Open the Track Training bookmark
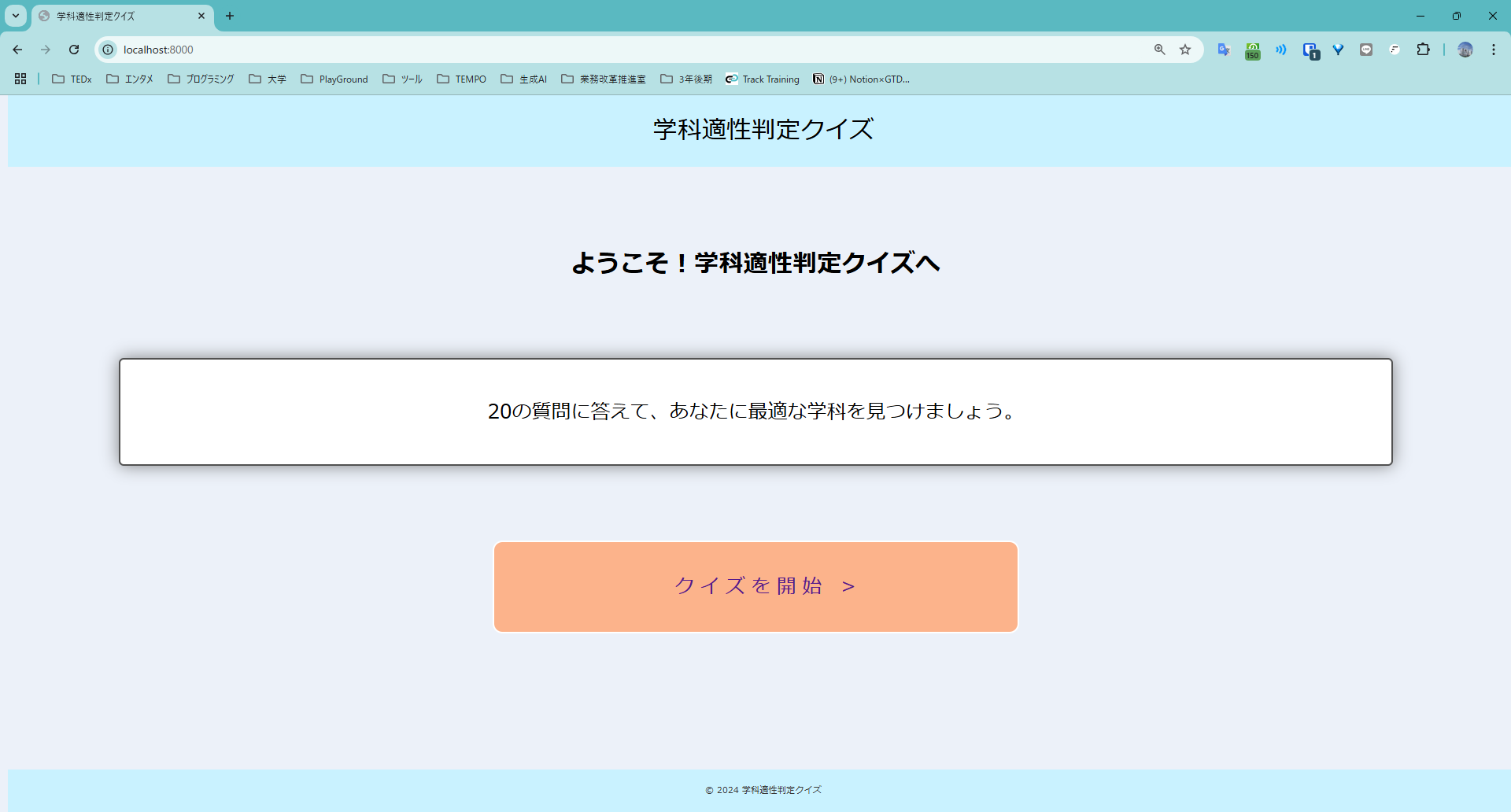 click(x=762, y=79)
